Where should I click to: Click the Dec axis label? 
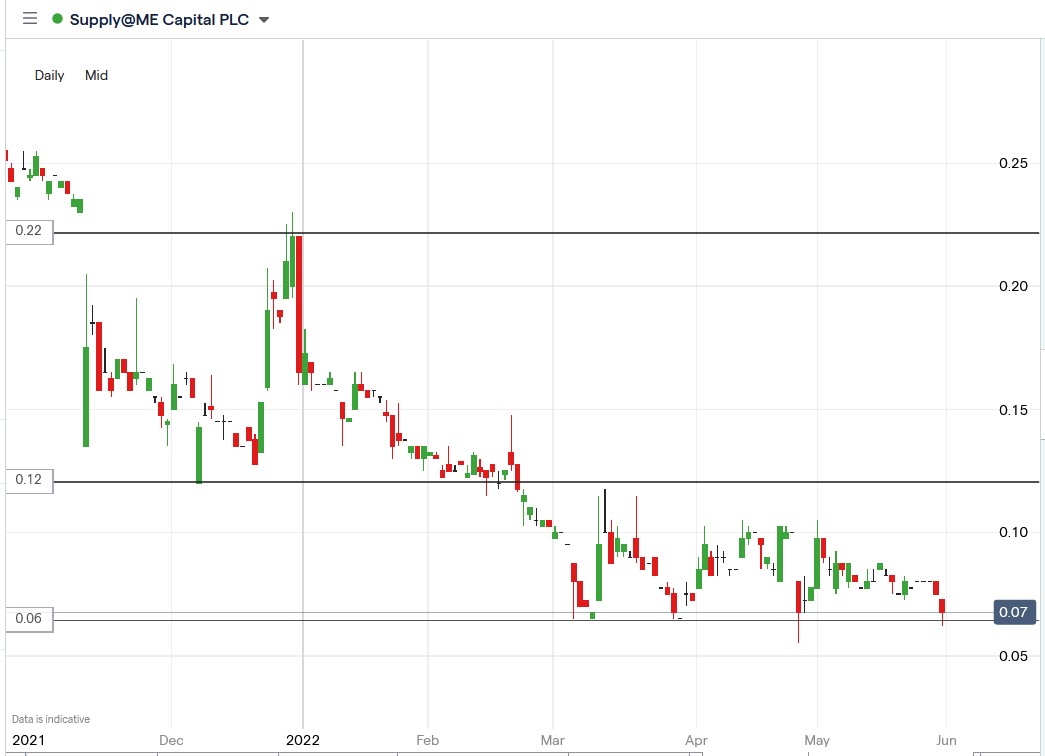(171, 740)
